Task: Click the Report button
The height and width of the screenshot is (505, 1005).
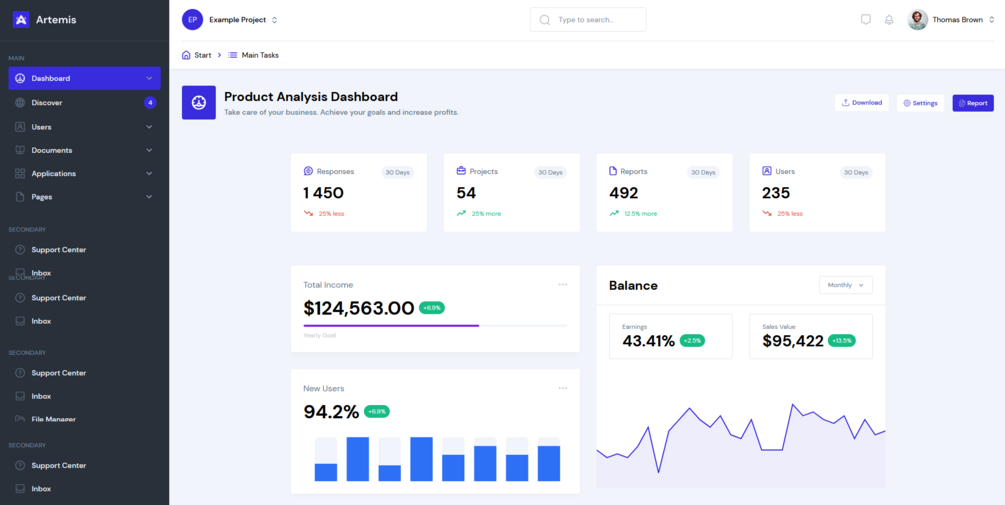Action: (x=973, y=103)
